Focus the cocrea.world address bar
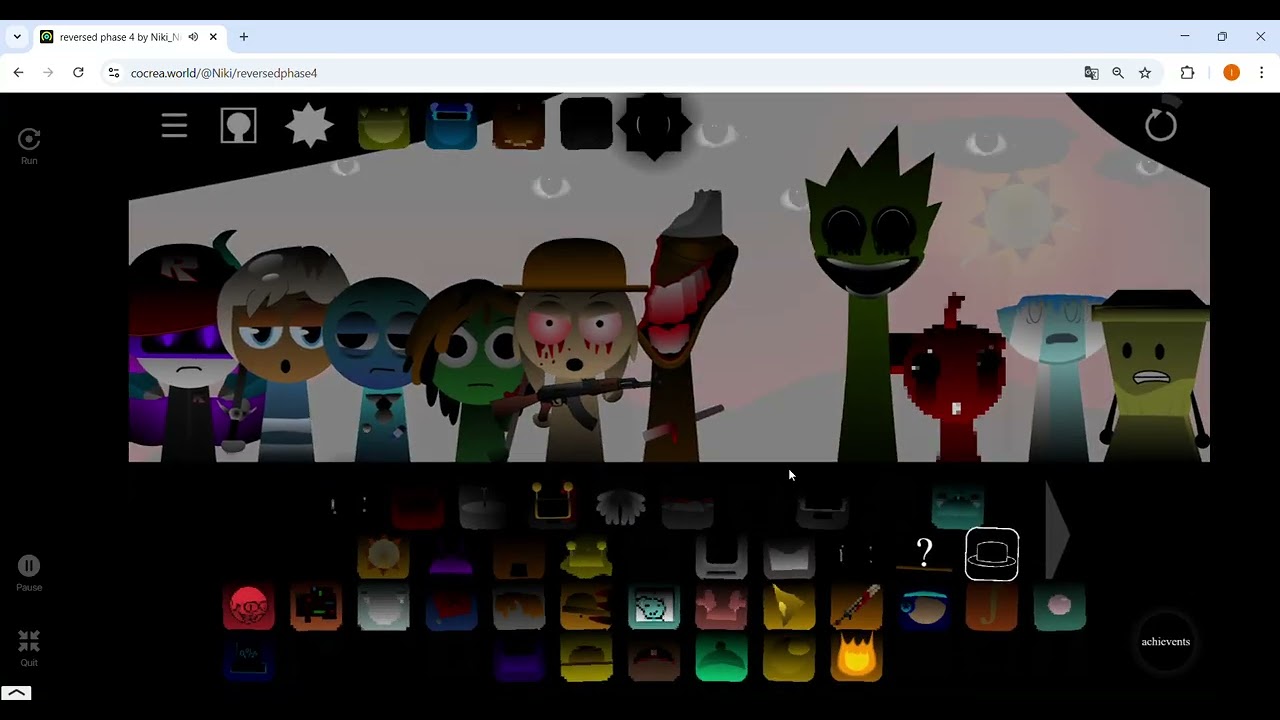 click(x=590, y=73)
